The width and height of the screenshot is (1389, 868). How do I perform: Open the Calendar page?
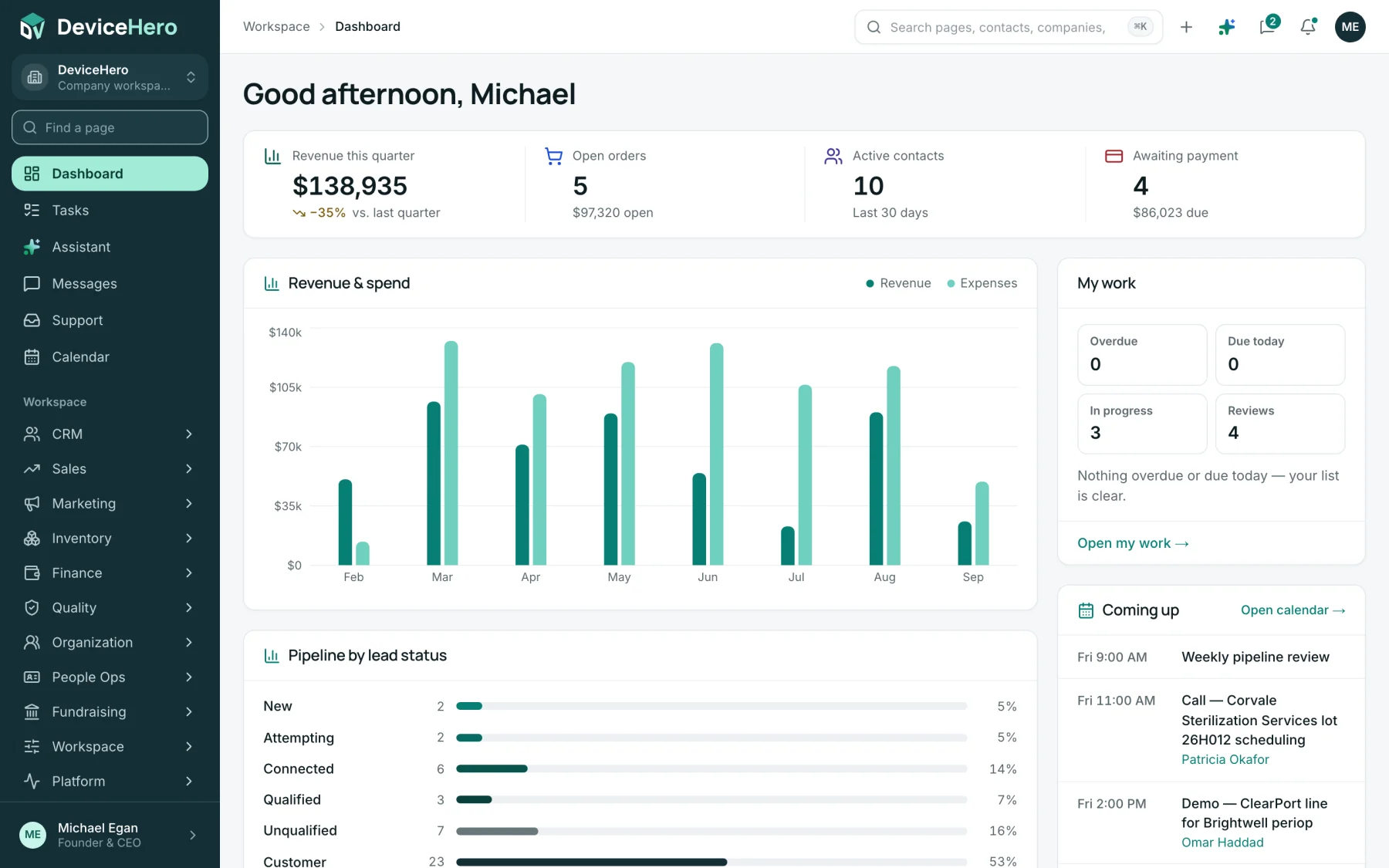coord(110,356)
